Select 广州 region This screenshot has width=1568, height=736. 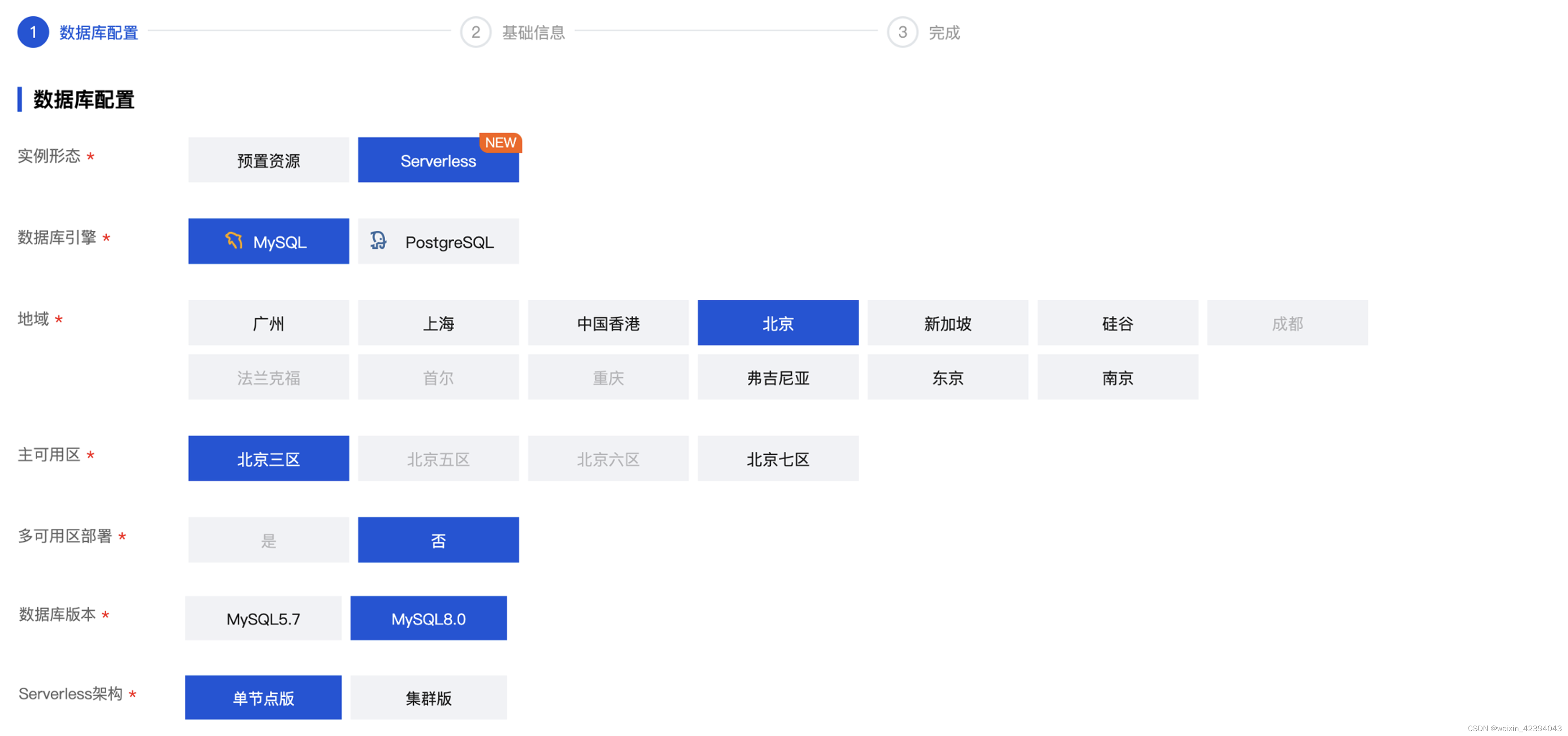268,323
